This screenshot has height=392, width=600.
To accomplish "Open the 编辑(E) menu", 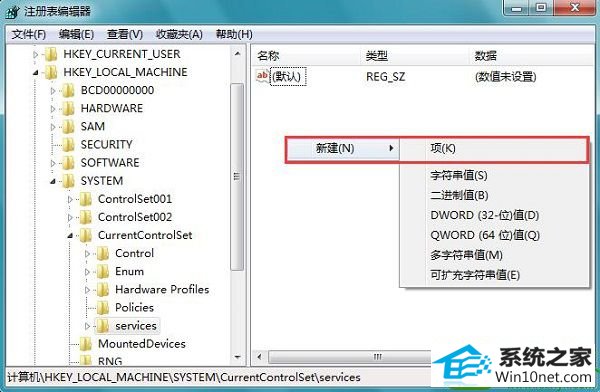I will click(76, 34).
